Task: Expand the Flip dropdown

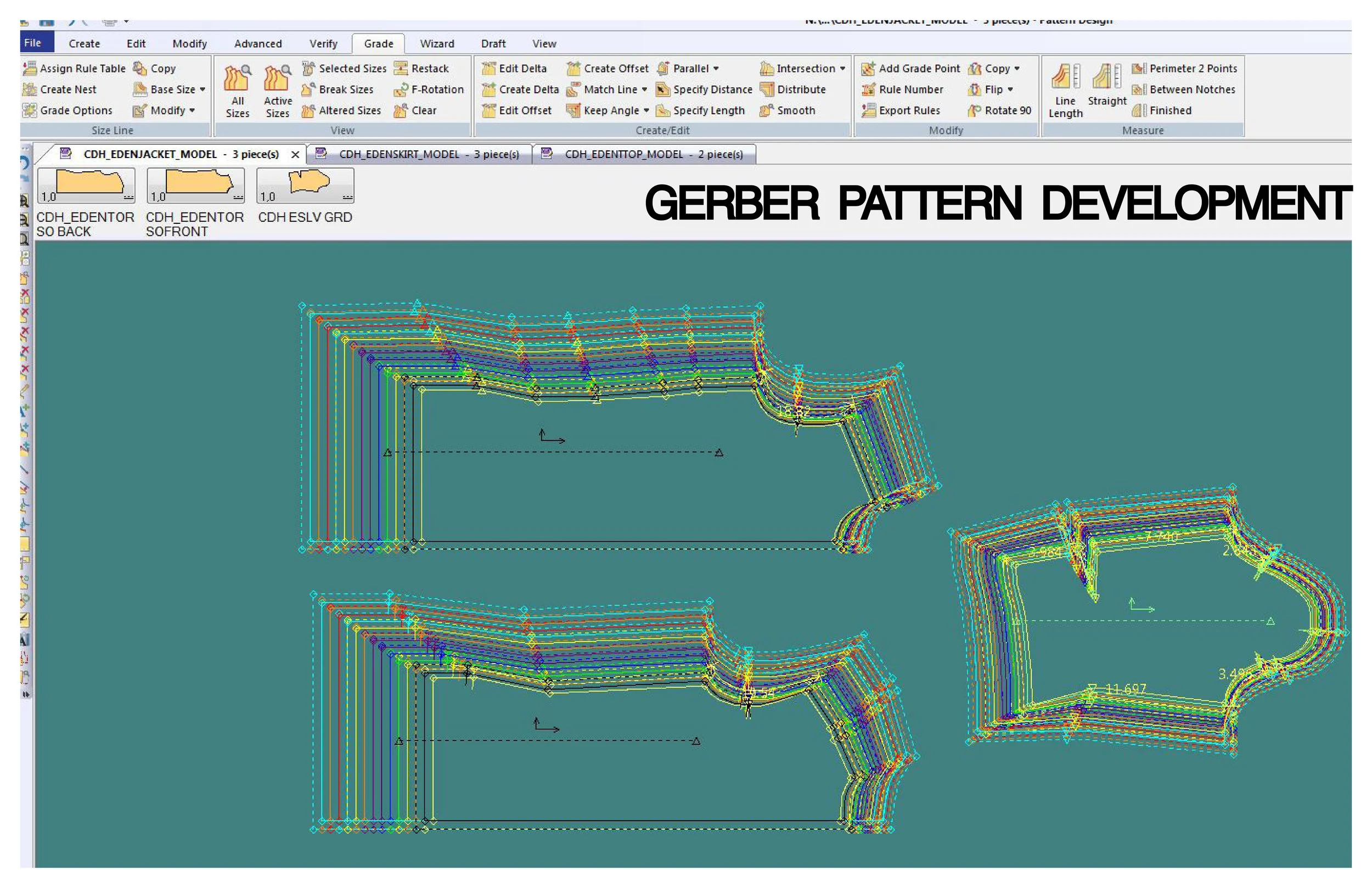Action: (x=1010, y=89)
